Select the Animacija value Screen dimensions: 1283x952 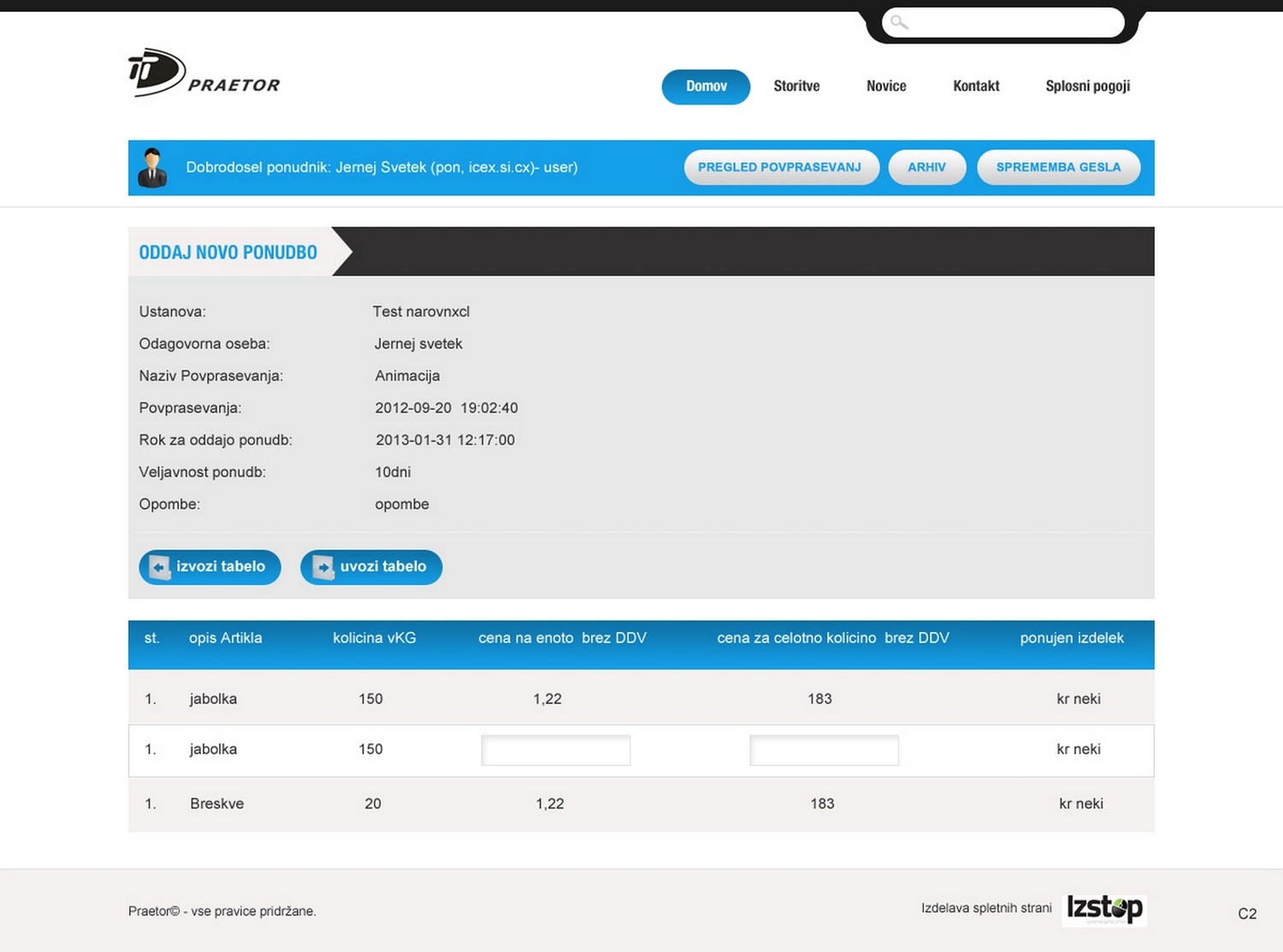(407, 376)
